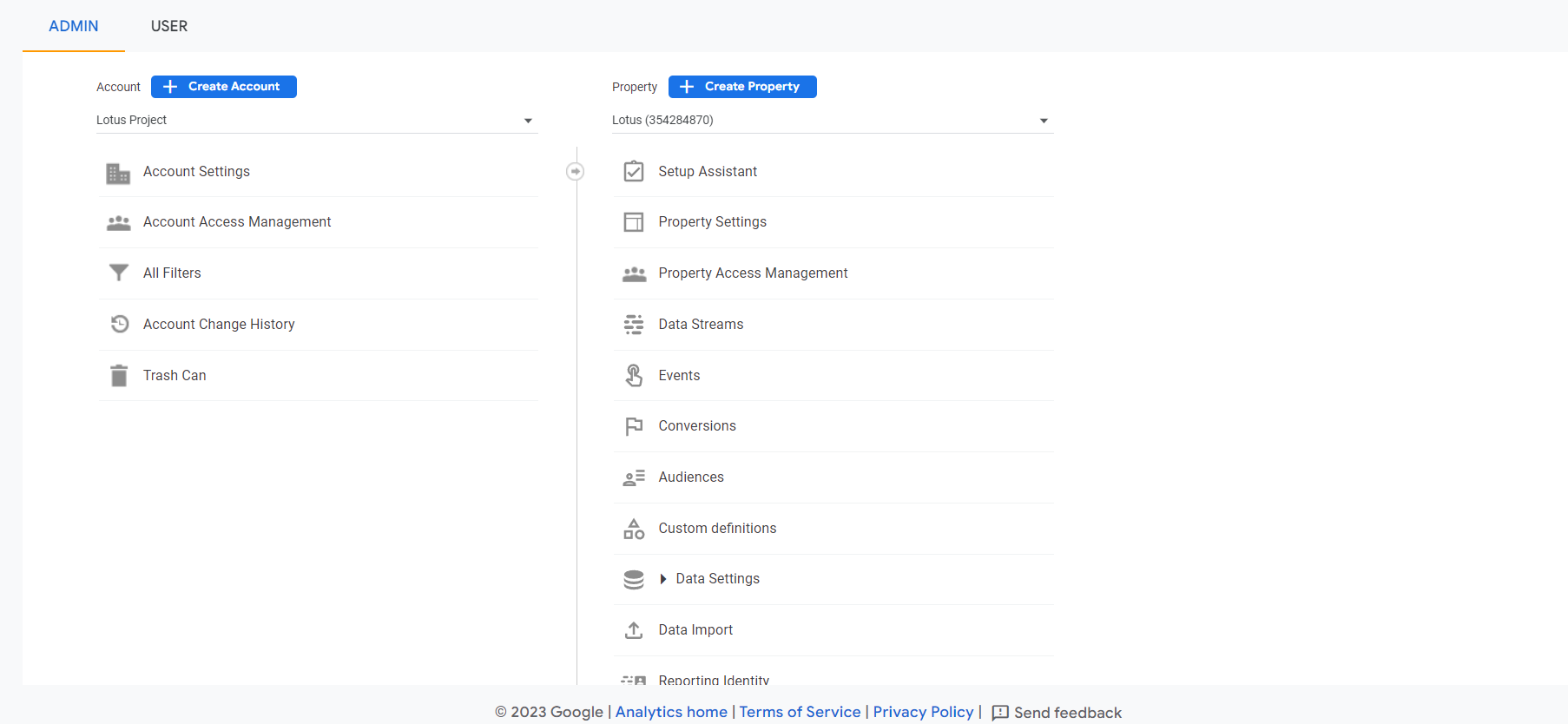Click the Events touch icon
Image resolution: width=1568 pixels, height=724 pixels.
click(x=634, y=375)
